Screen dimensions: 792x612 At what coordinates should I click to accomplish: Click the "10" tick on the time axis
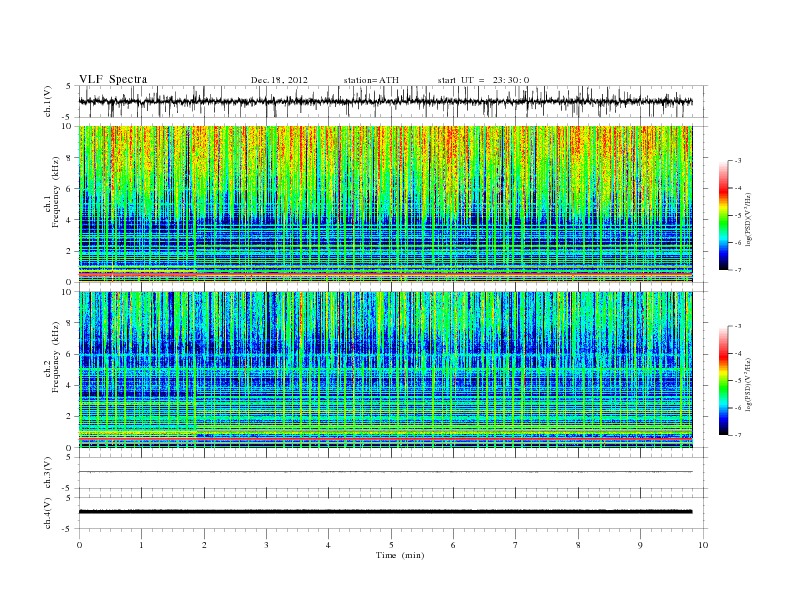tap(703, 545)
